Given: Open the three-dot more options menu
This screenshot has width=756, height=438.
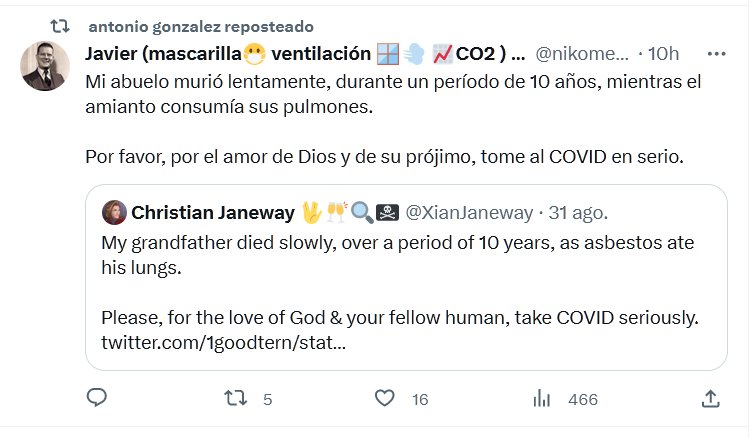Looking at the screenshot, I should [x=716, y=53].
